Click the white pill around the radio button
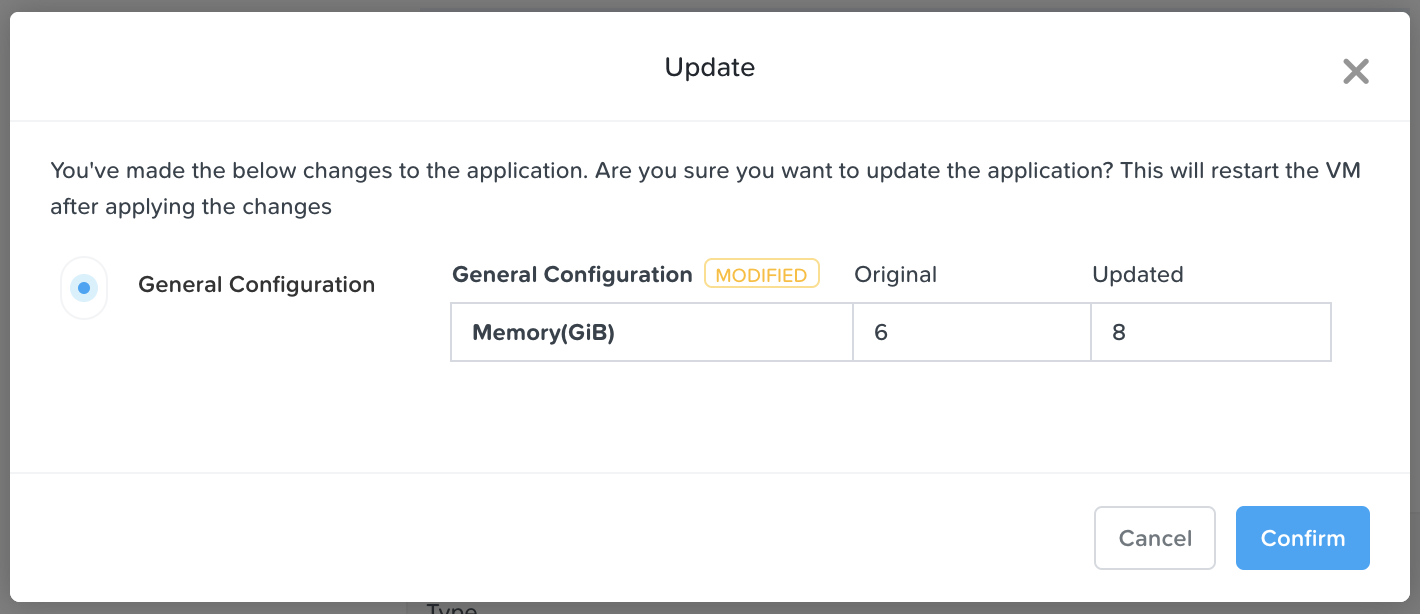 coord(84,288)
